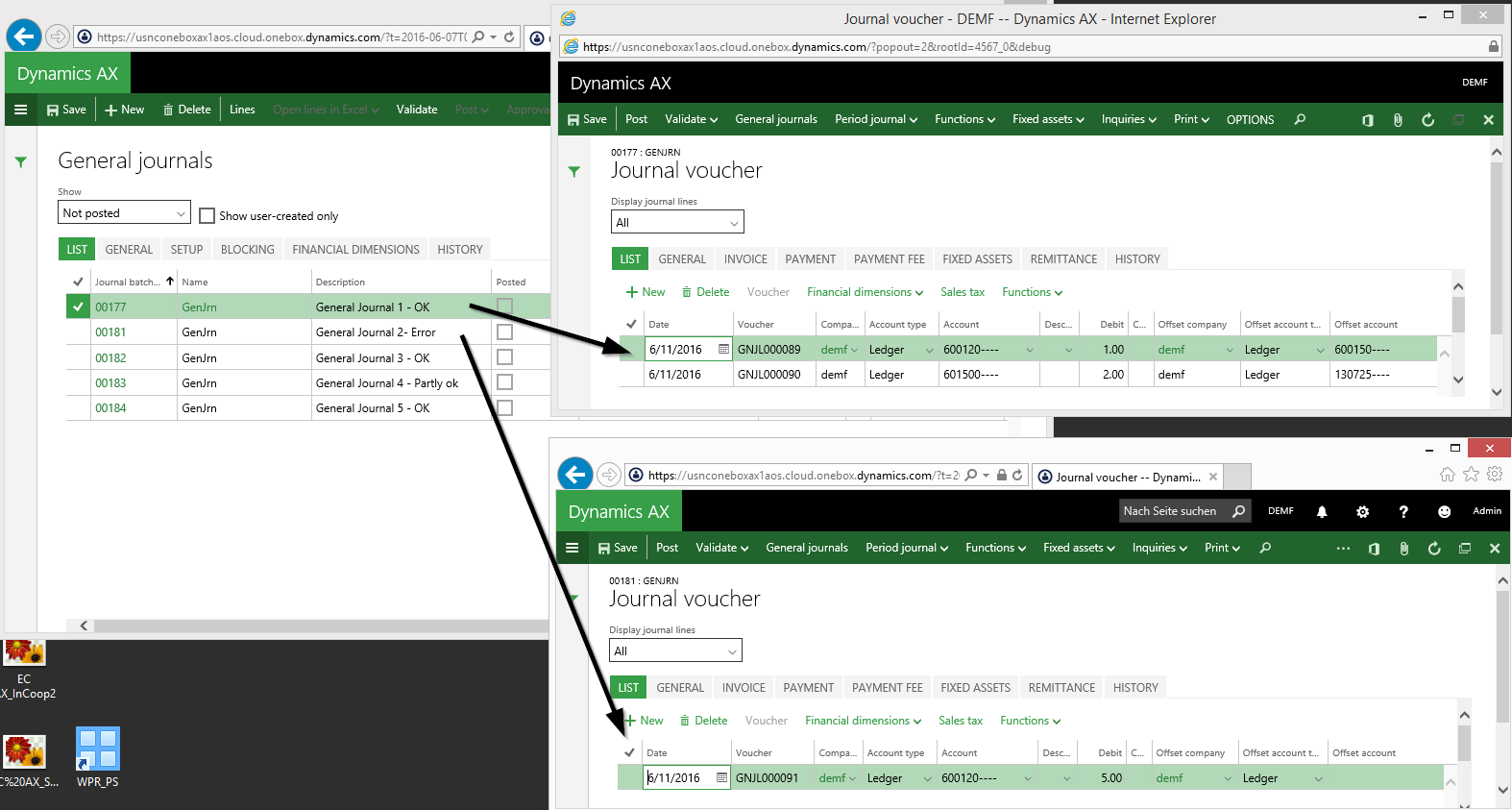Click the date field 6/11/2016 in bottom voucher
Screen dimensions: 1512x810
click(x=680, y=778)
